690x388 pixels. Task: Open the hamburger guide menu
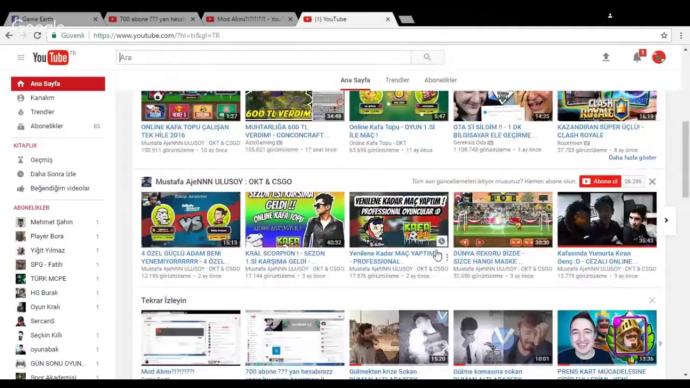21,58
